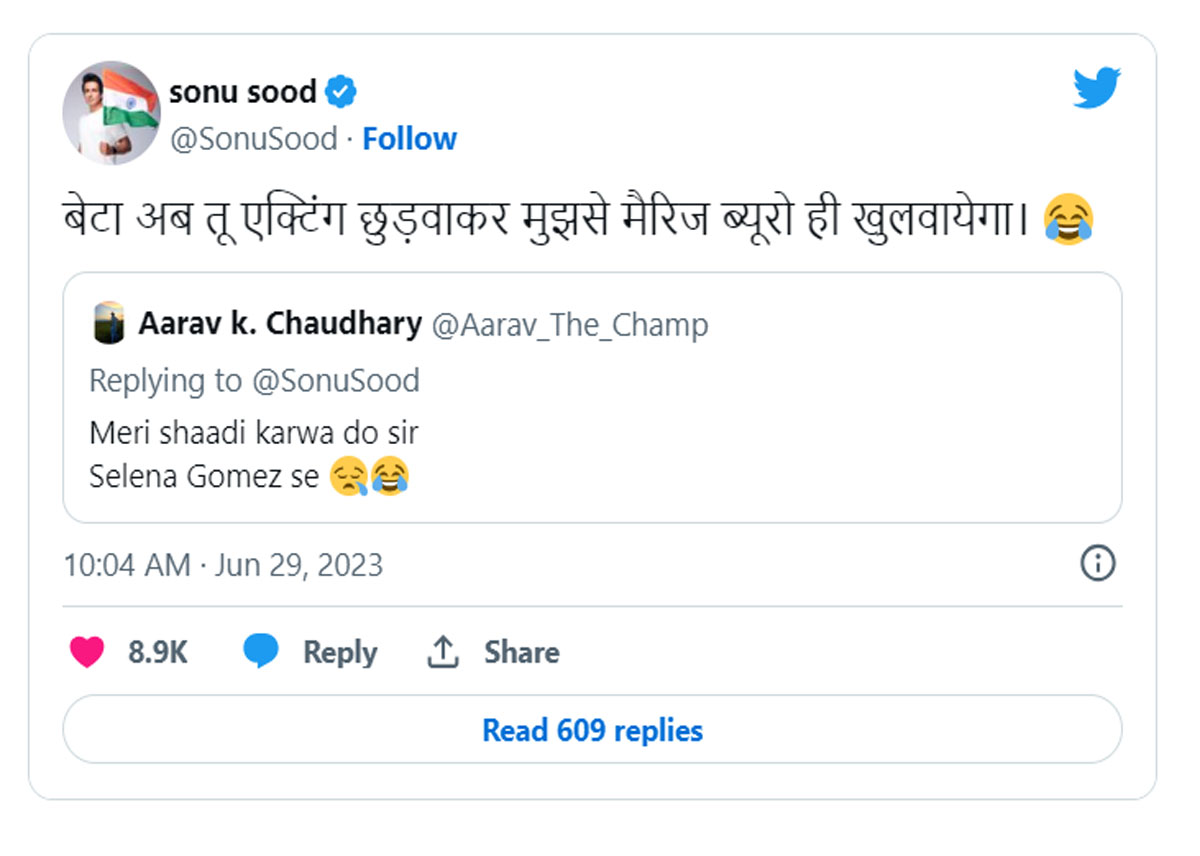Click the blue reply speech bubble icon
The width and height of the screenshot is (1200, 856).
pyautogui.click(x=261, y=652)
